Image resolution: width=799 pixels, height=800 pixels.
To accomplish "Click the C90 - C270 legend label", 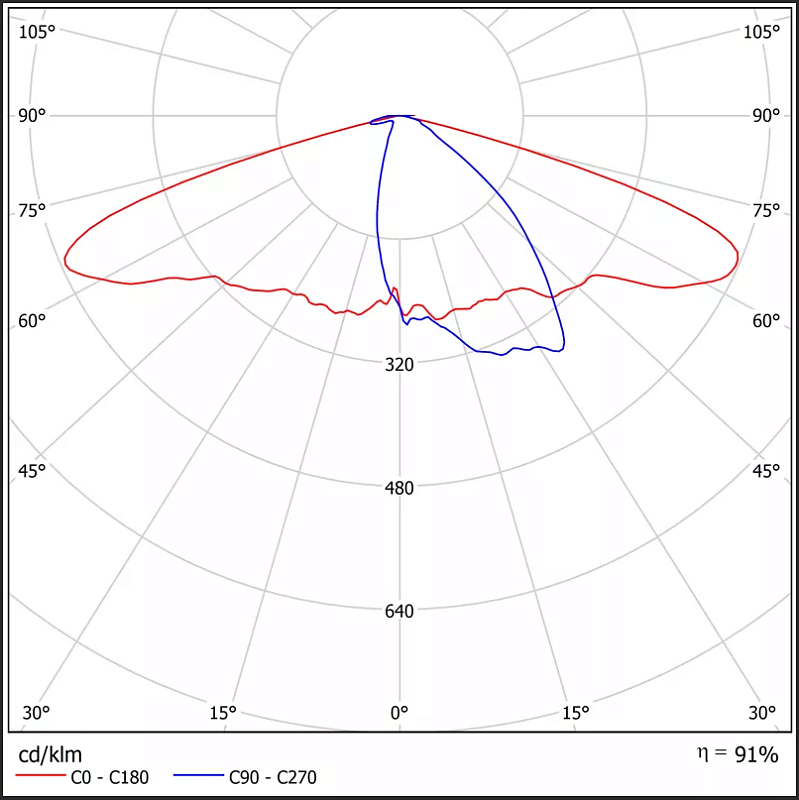I will tap(272, 777).
